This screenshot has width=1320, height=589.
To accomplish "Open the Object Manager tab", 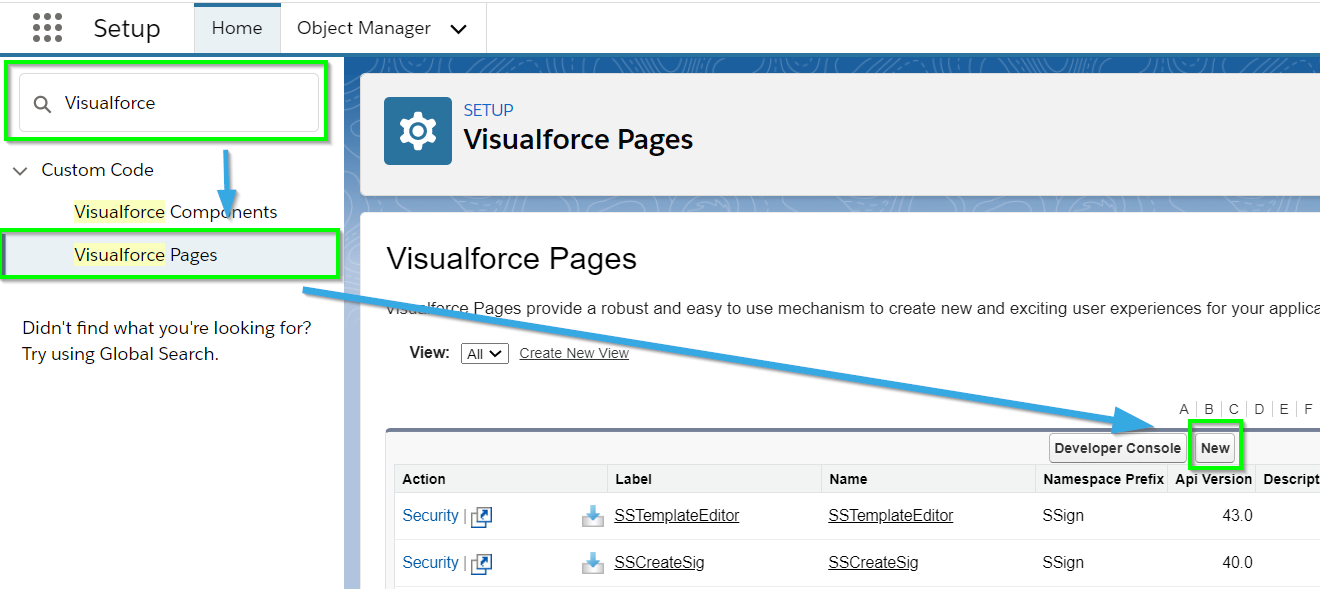I will (364, 28).
